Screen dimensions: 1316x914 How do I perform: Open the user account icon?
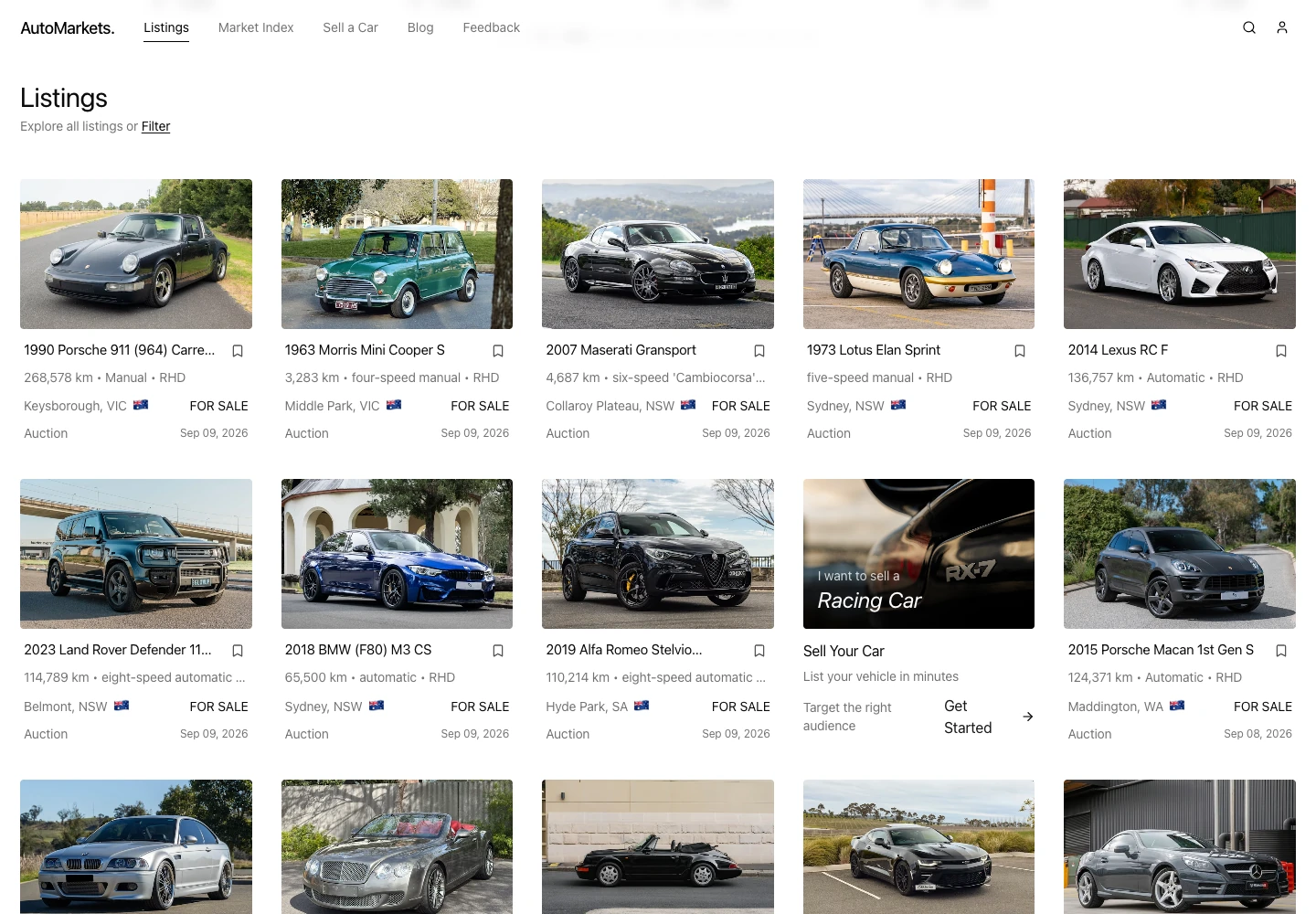tap(1282, 27)
